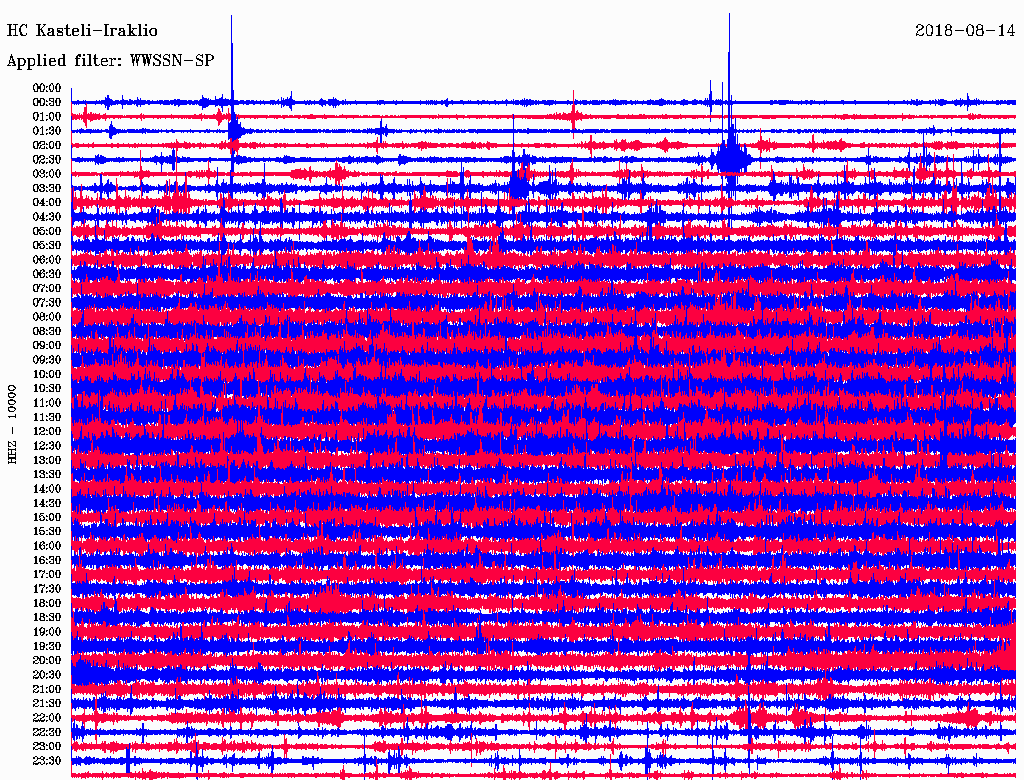
Task: Click the '02:30' time label
Action: tap(47, 159)
